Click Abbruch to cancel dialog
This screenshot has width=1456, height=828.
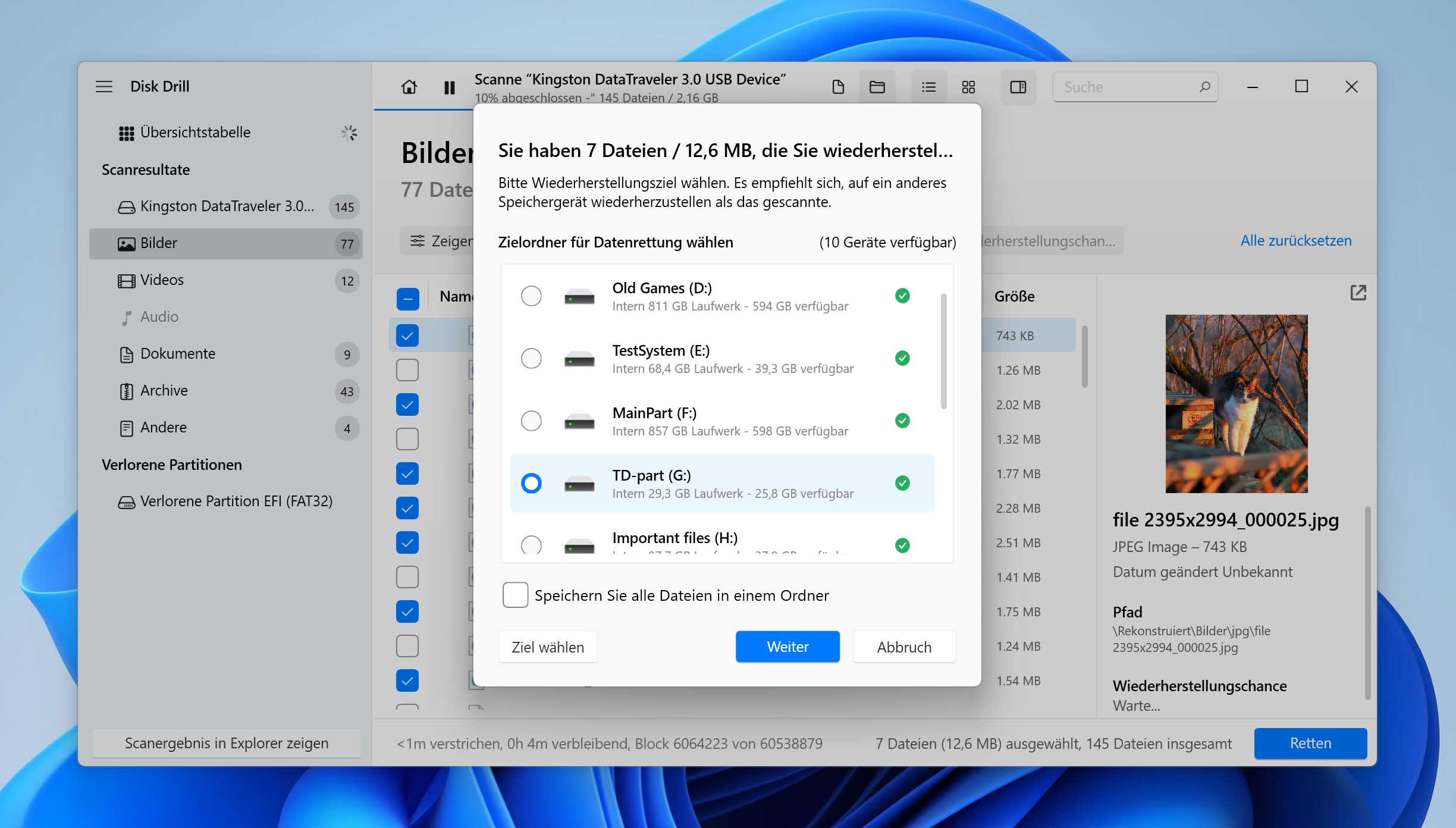[904, 647]
